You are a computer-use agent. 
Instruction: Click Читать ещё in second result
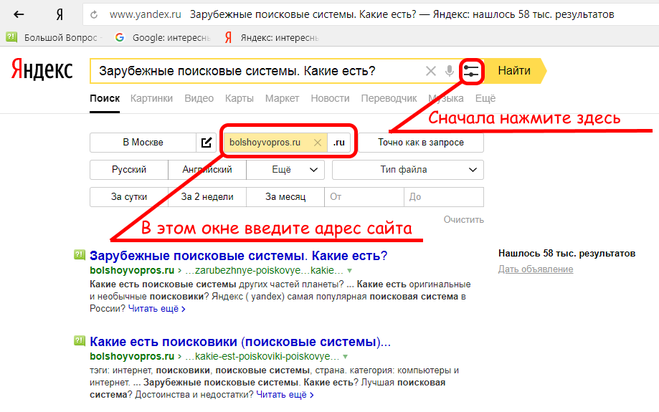coord(285,395)
